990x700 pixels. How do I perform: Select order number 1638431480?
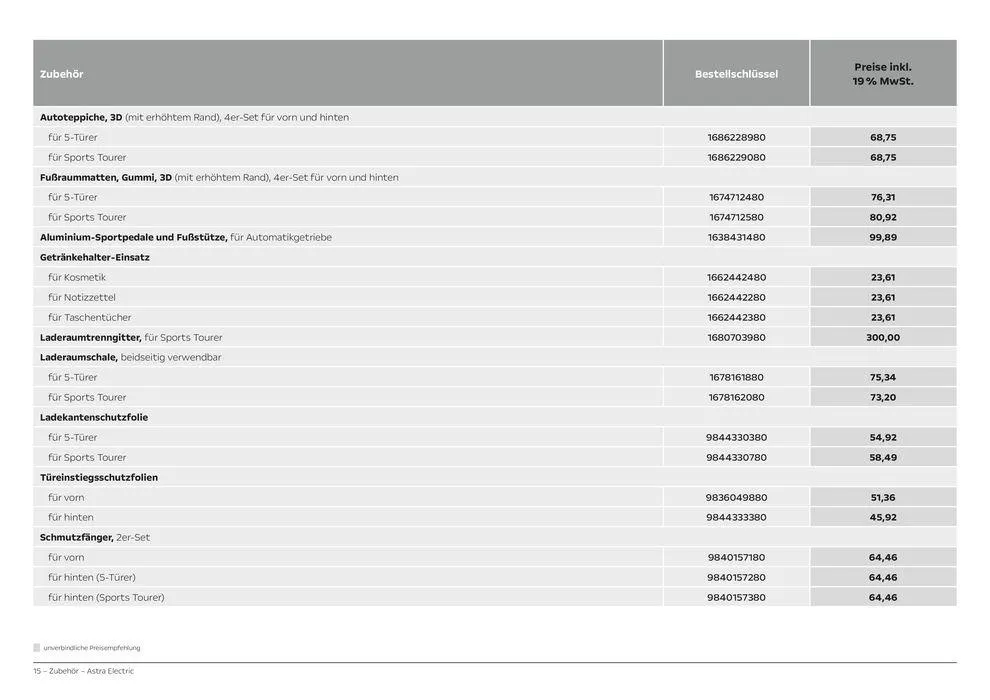736,237
